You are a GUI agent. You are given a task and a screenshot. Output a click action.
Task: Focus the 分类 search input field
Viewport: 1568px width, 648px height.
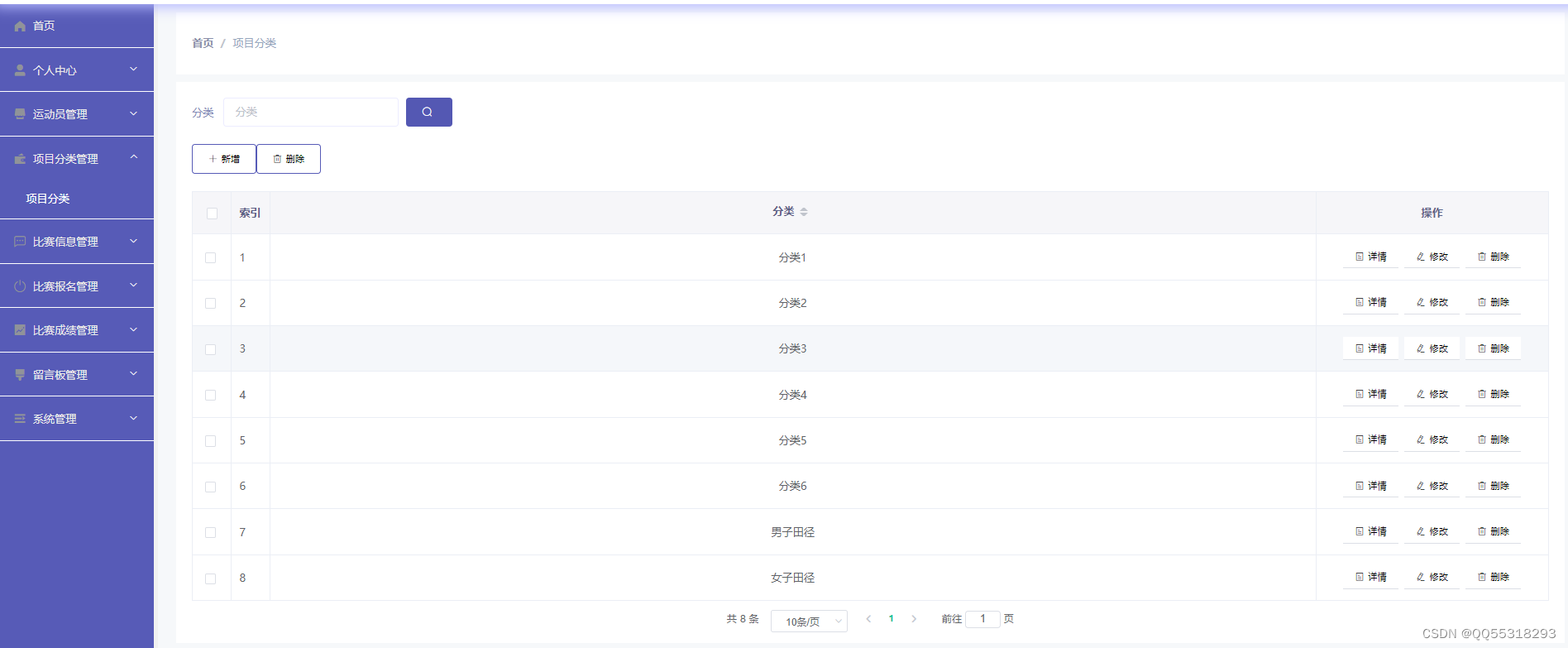tap(311, 112)
